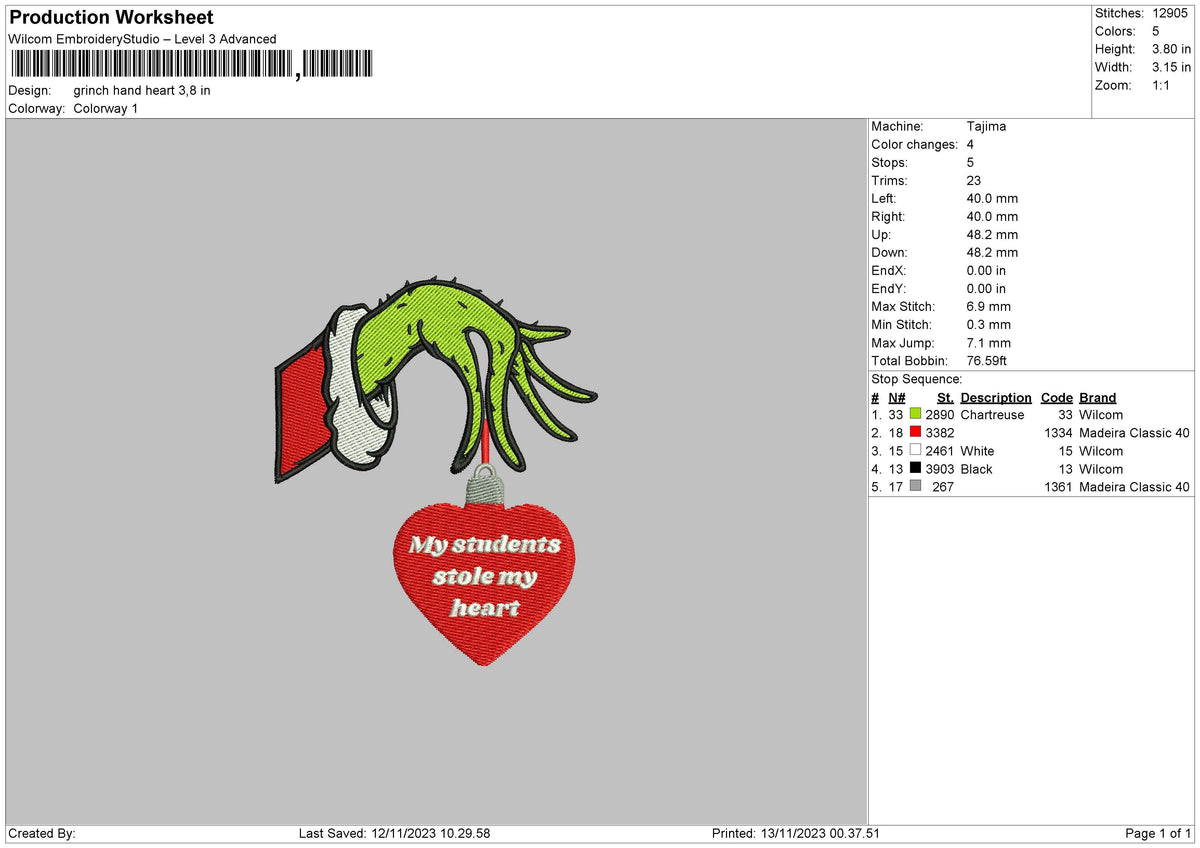The height and width of the screenshot is (848, 1200).
Task: Click the Max Stitch value 6.9 mm
Action: coord(988,307)
